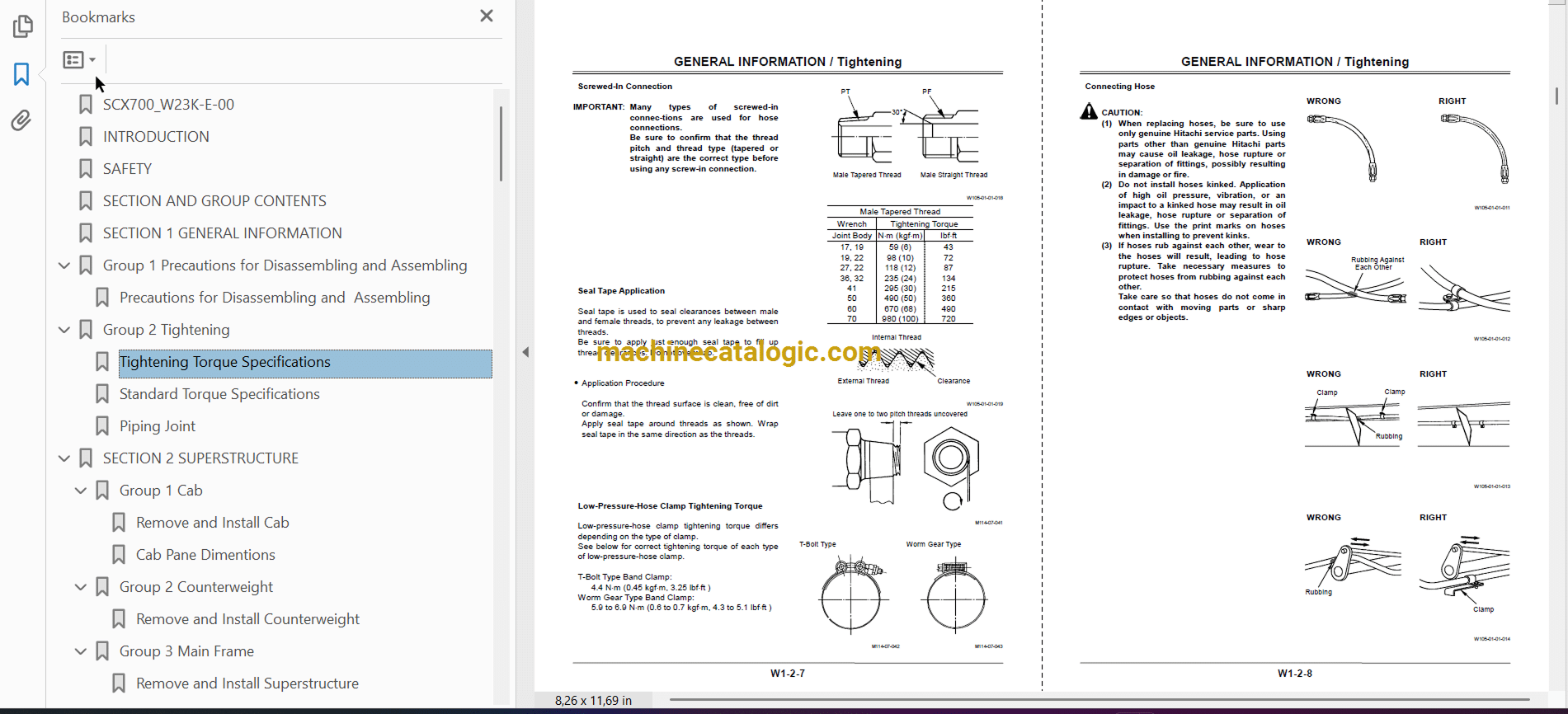The width and height of the screenshot is (1568, 714).
Task: Collapse the Group 1 Cab bookmark
Action: tap(81, 491)
